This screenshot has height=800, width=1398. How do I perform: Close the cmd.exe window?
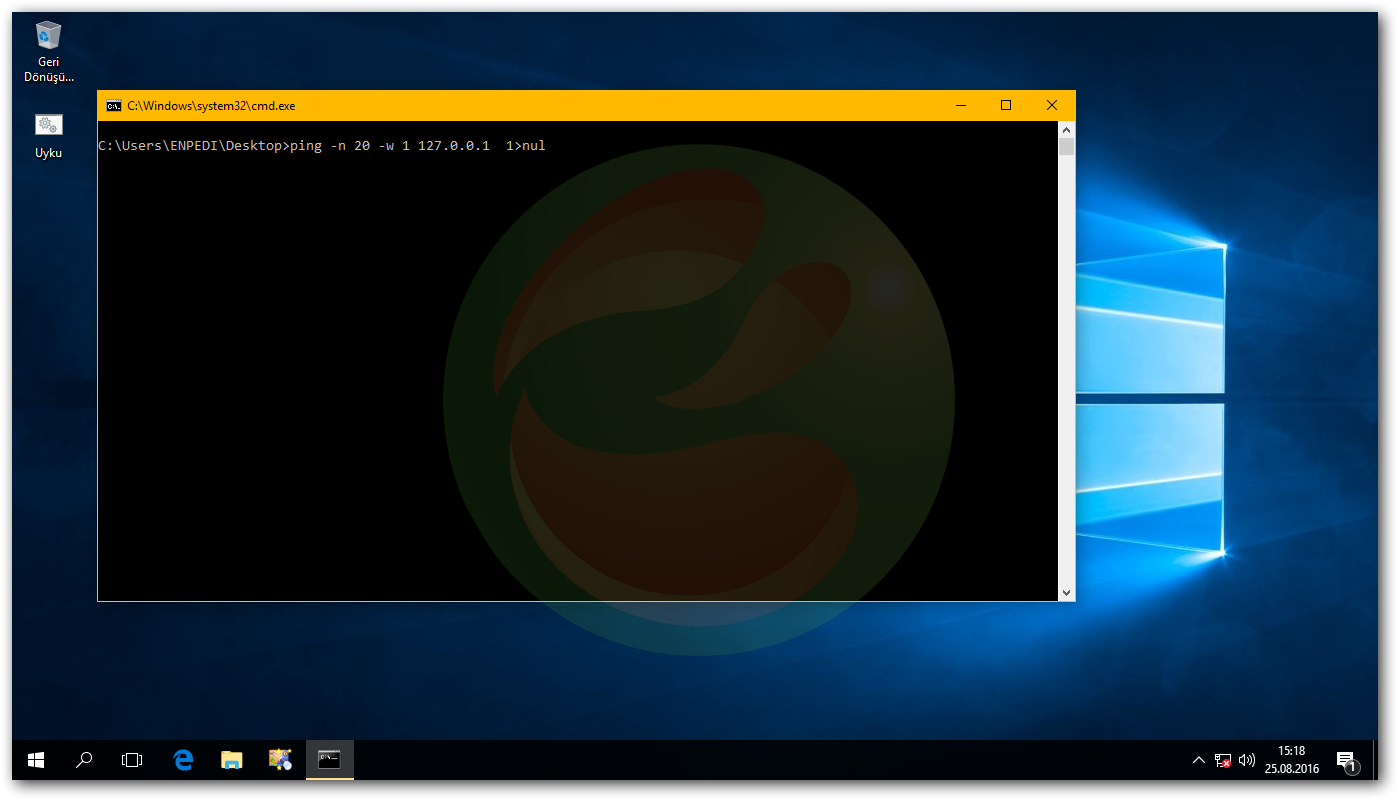[1052, 106]
